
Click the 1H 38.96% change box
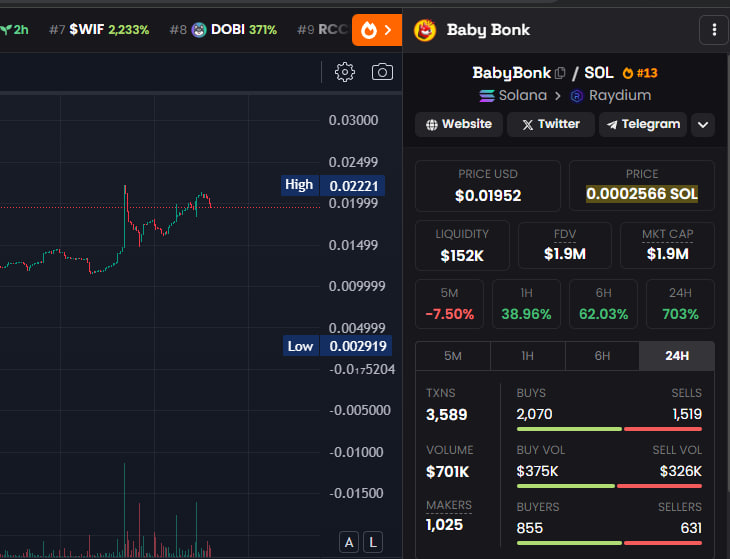(527, 304)
